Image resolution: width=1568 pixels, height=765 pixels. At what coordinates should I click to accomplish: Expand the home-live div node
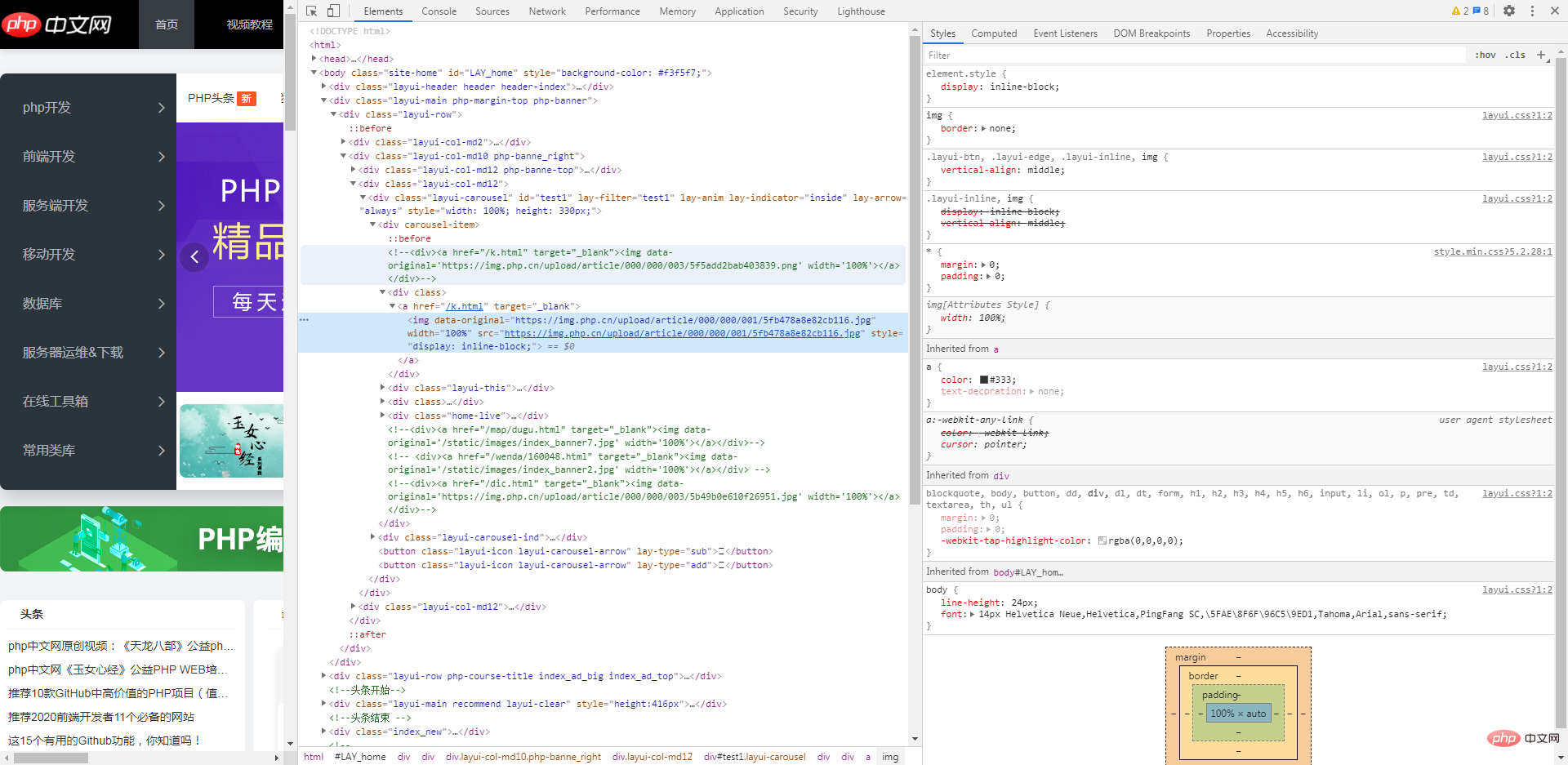383,416
